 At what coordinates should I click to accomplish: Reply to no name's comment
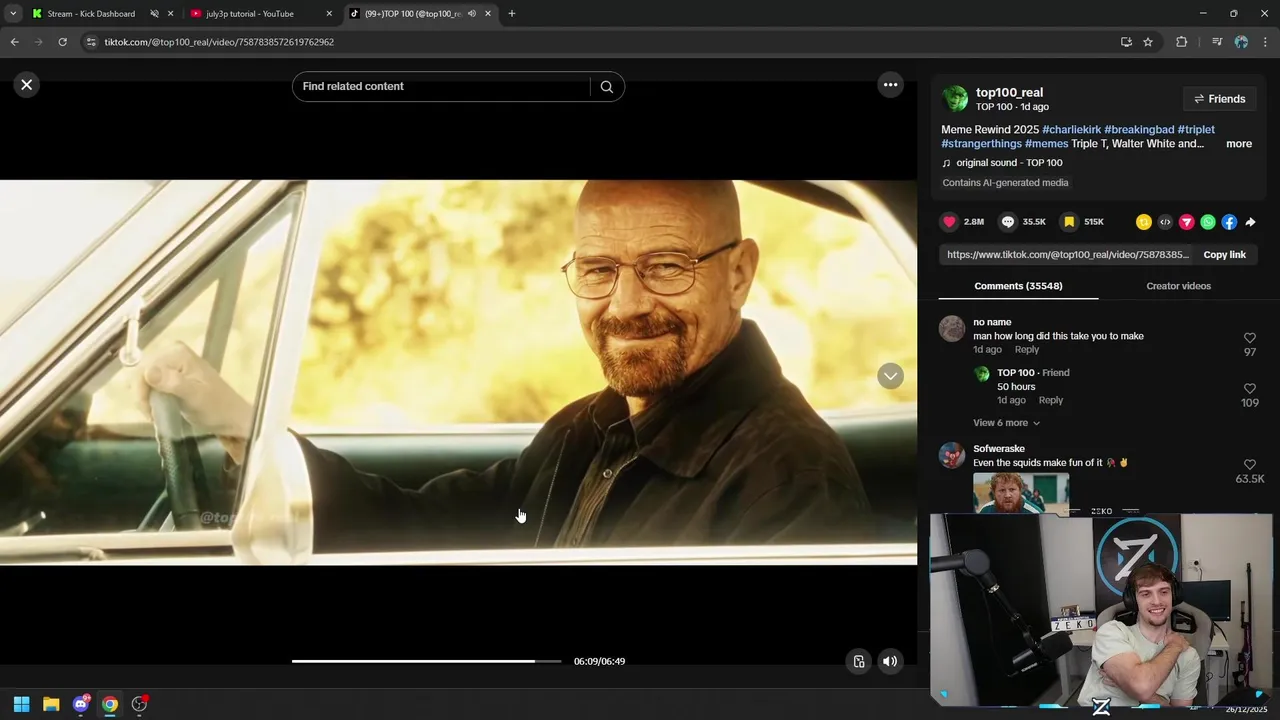(x=1027, y=350)
